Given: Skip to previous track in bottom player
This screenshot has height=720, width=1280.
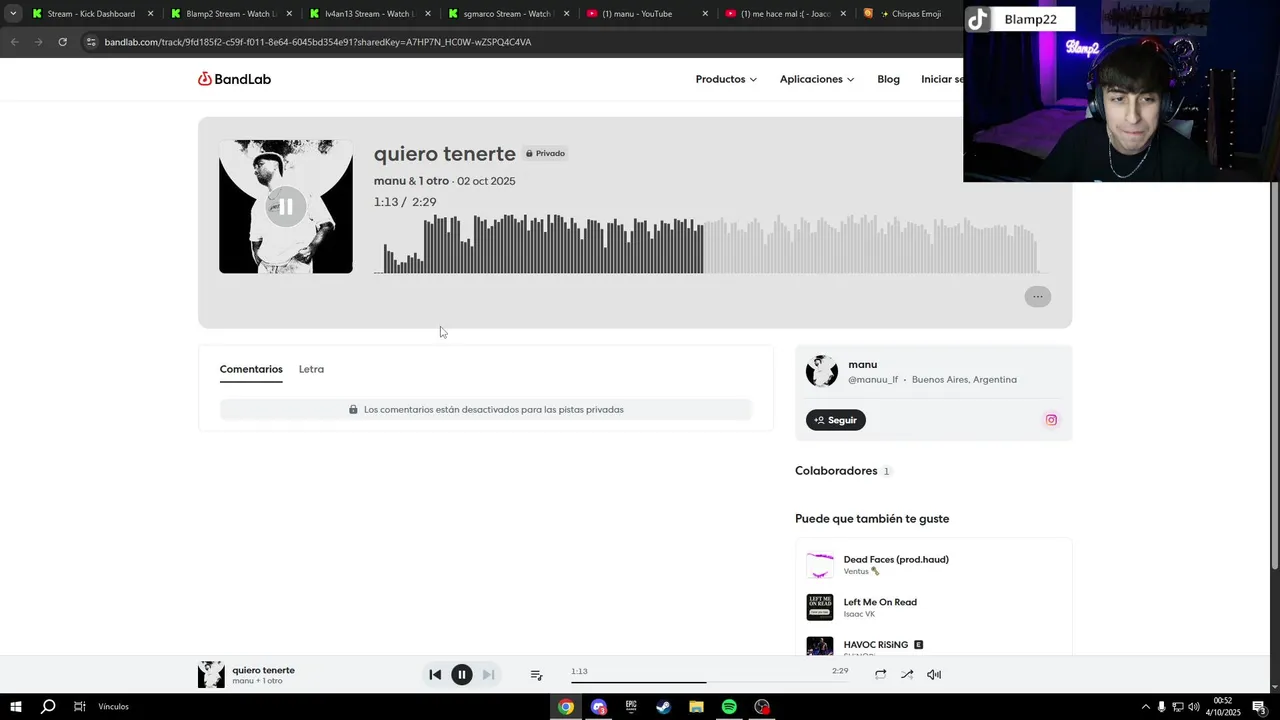Looking at the screenshot, I should click(435, 675).
